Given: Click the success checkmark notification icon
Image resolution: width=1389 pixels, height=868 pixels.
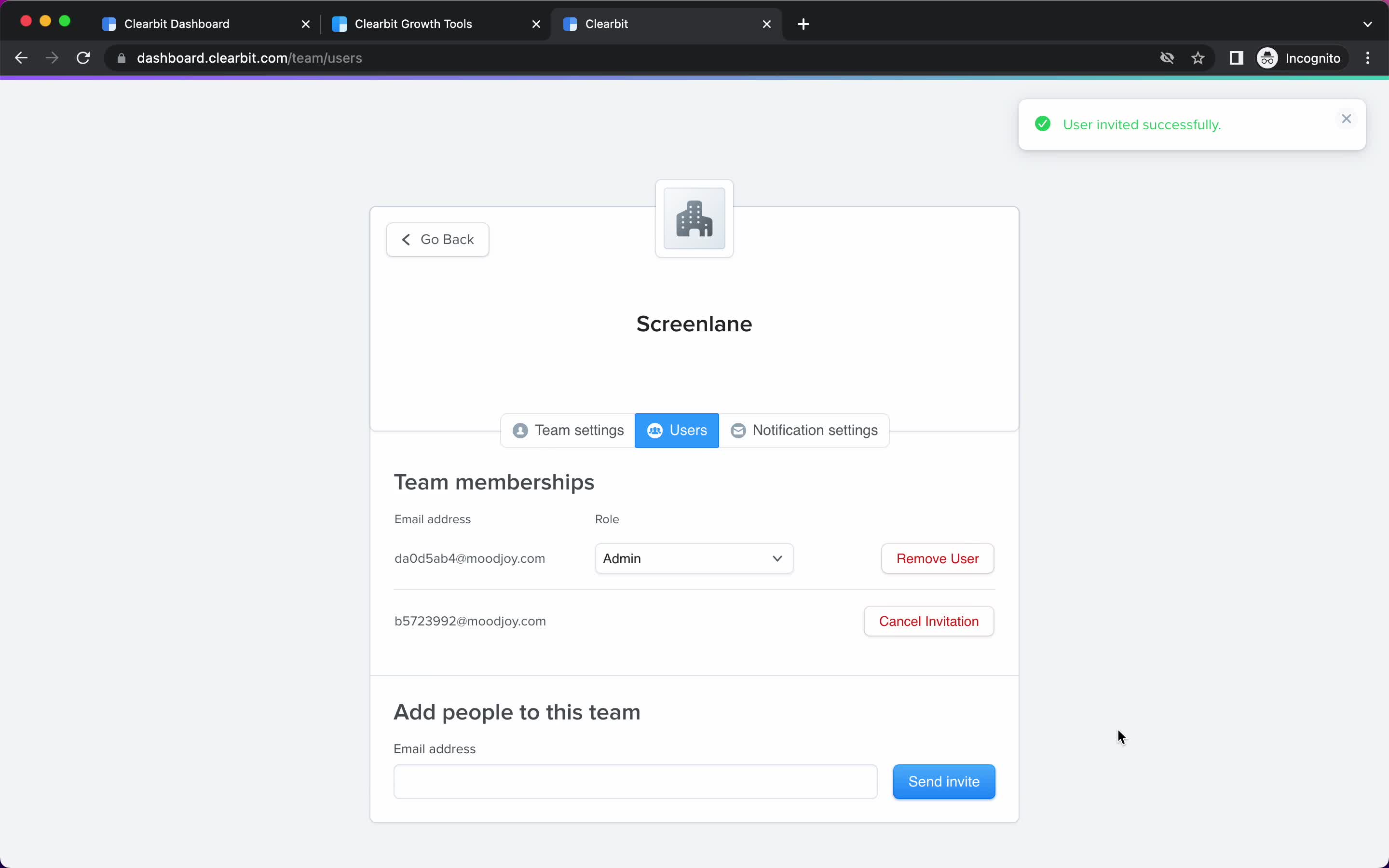Looking at the screenshot, I should (x=1043, y=124).
